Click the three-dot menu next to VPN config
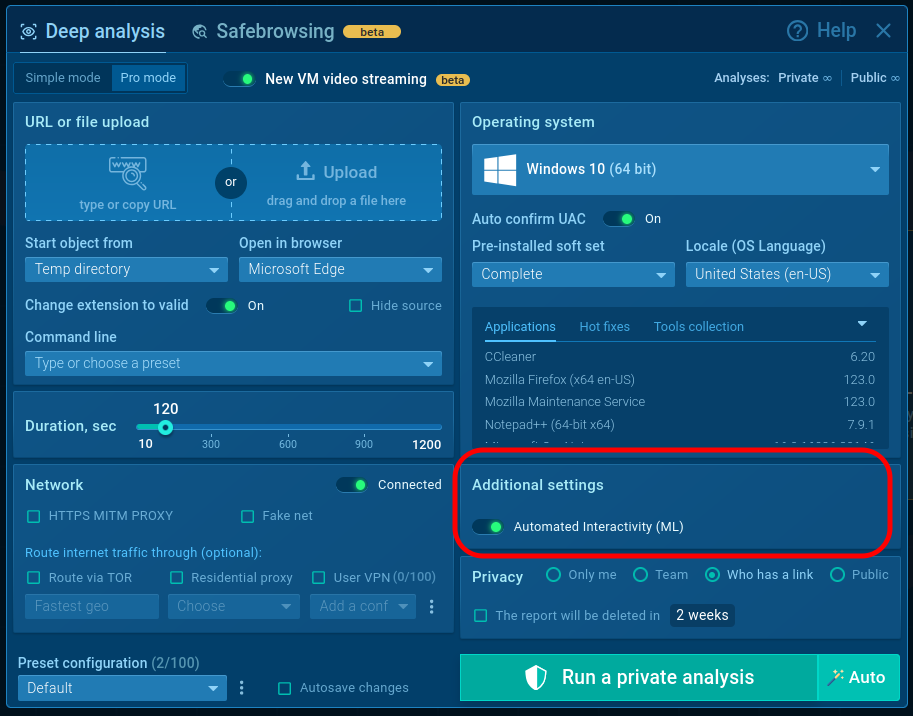The height and width of the screenshot is (716, 913). 432,606
